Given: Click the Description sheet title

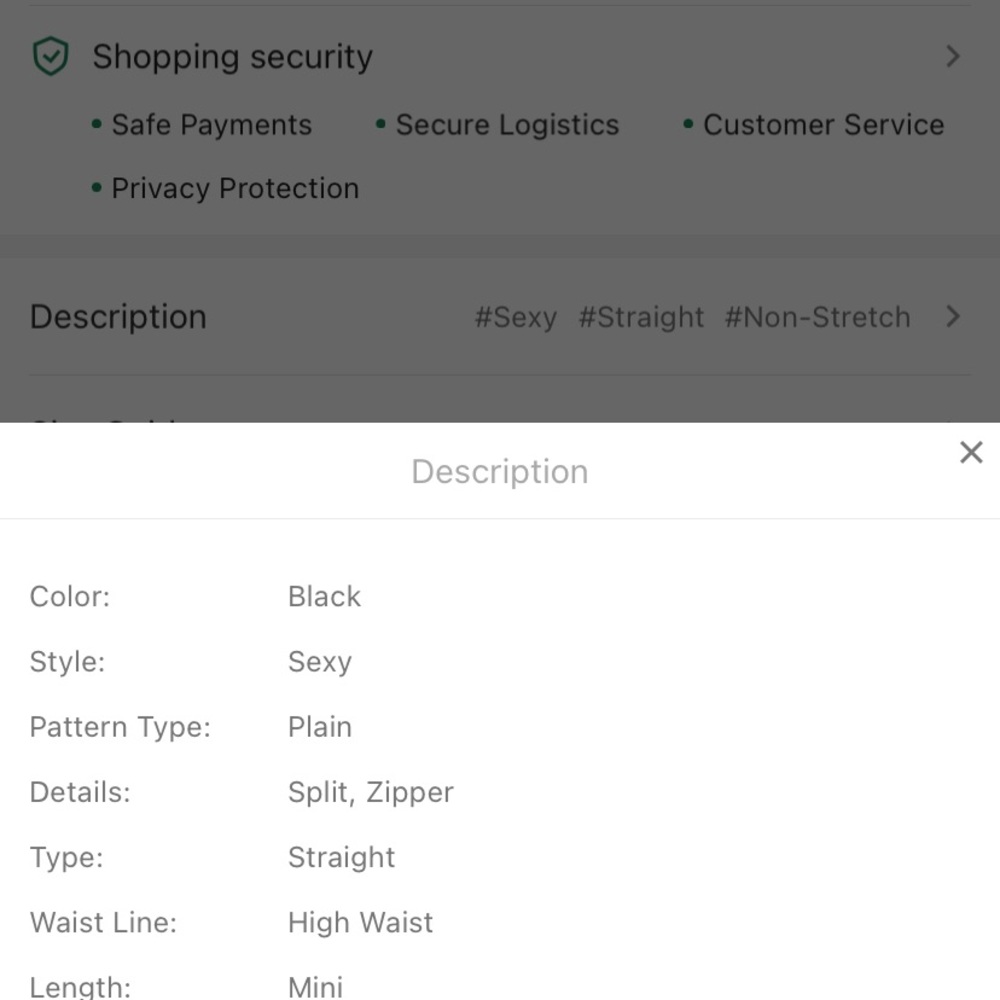Looking at the screenshot, I should [500, 472].
